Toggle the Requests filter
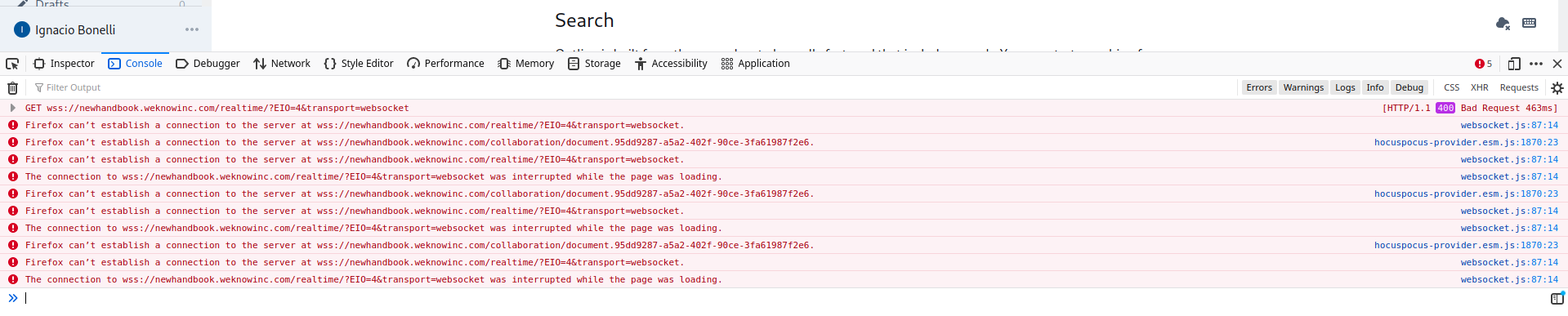The width and height of the screenshot is (1568, 316). pyautogui.click(x=1519, y=87)
